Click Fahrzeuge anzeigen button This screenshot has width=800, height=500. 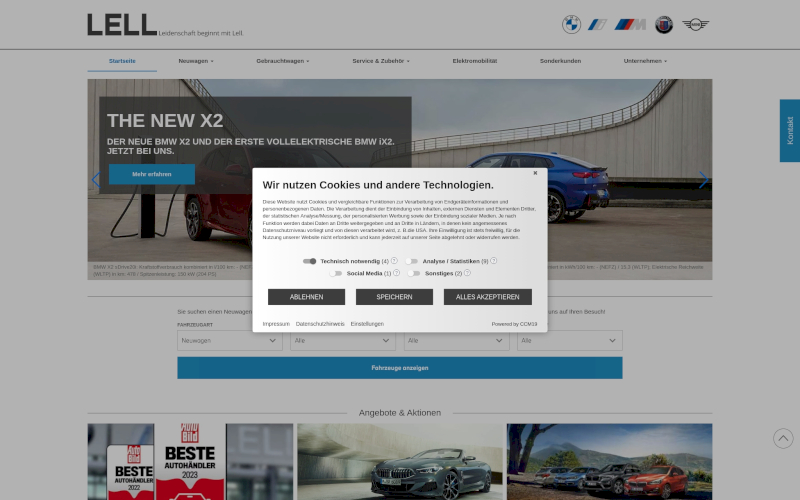click(400, 368)
